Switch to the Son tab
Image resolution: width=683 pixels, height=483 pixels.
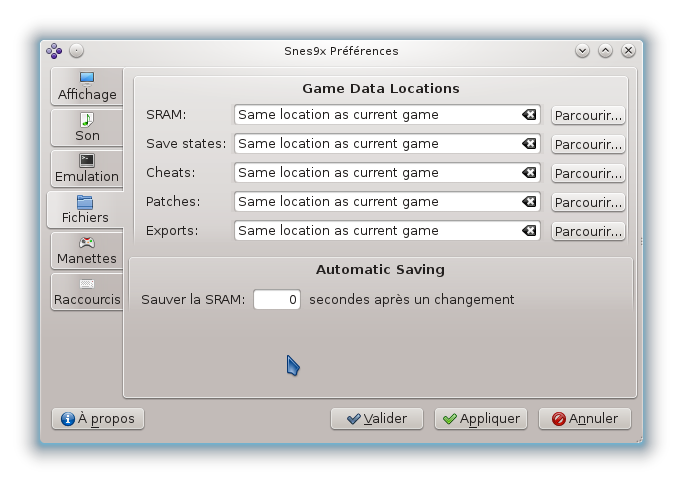click(x=87, y=127)
